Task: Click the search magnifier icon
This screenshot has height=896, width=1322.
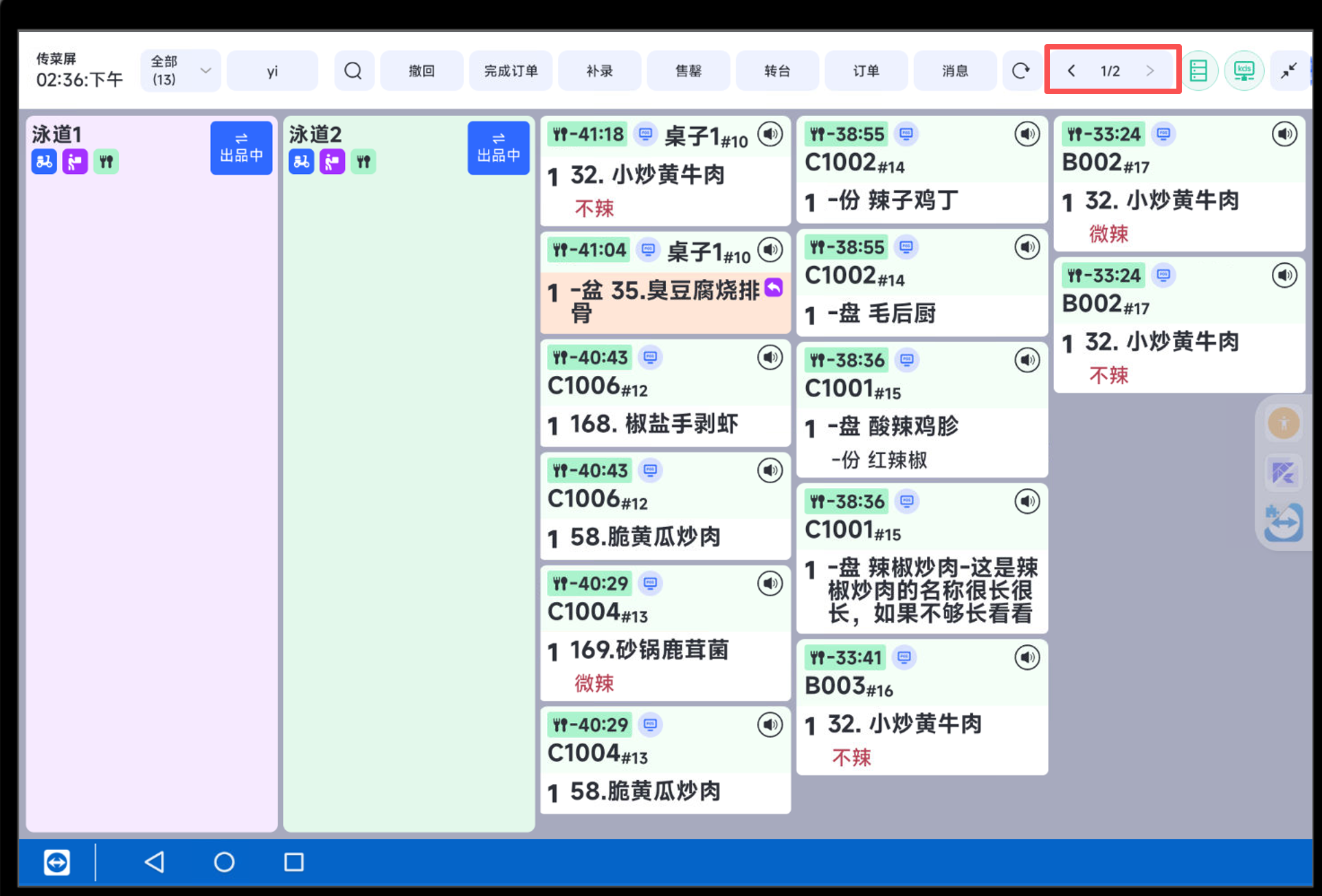Action: coord(353,71)
